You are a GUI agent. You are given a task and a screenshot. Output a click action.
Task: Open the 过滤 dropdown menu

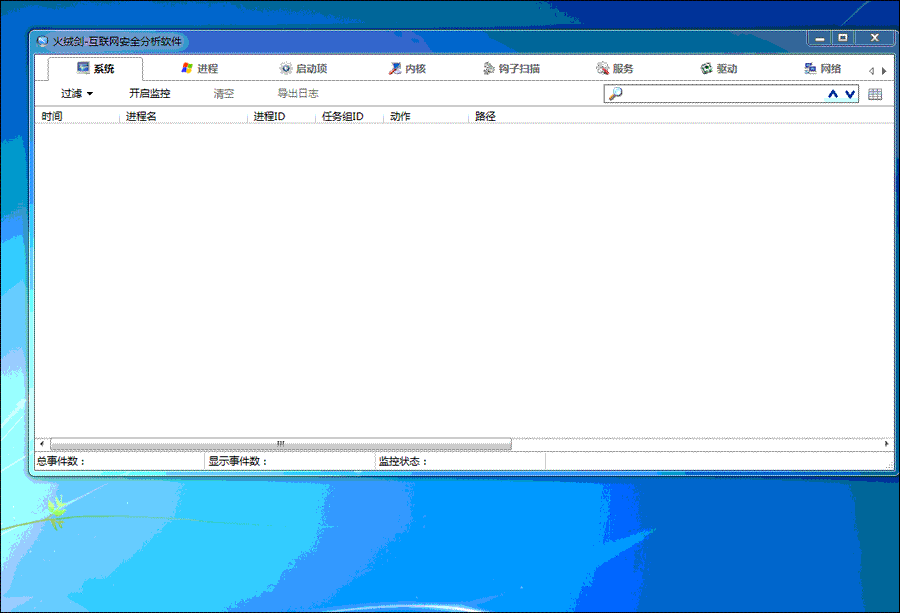pos(76,93)
